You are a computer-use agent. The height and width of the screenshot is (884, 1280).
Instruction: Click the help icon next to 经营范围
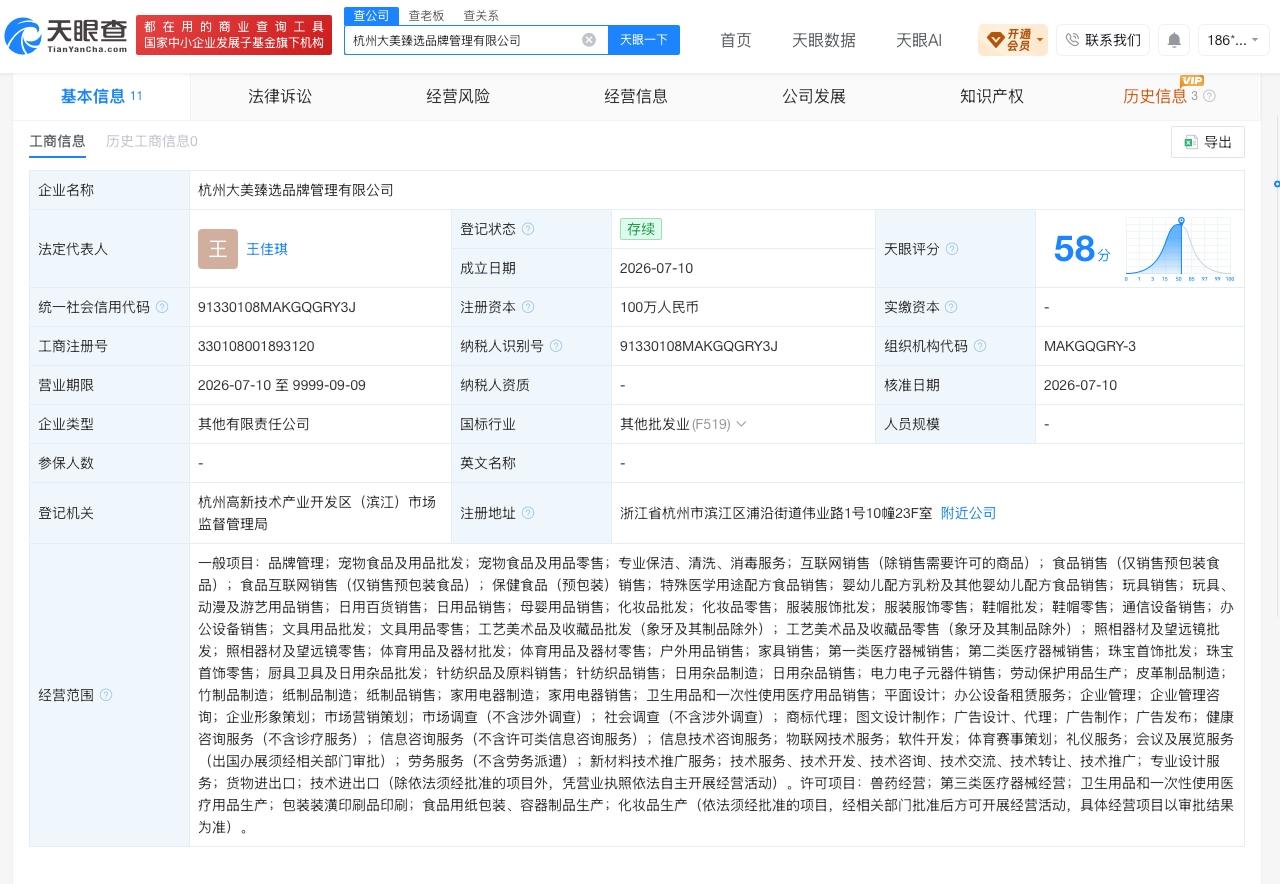pyautogui.click(x=106, y=695)
